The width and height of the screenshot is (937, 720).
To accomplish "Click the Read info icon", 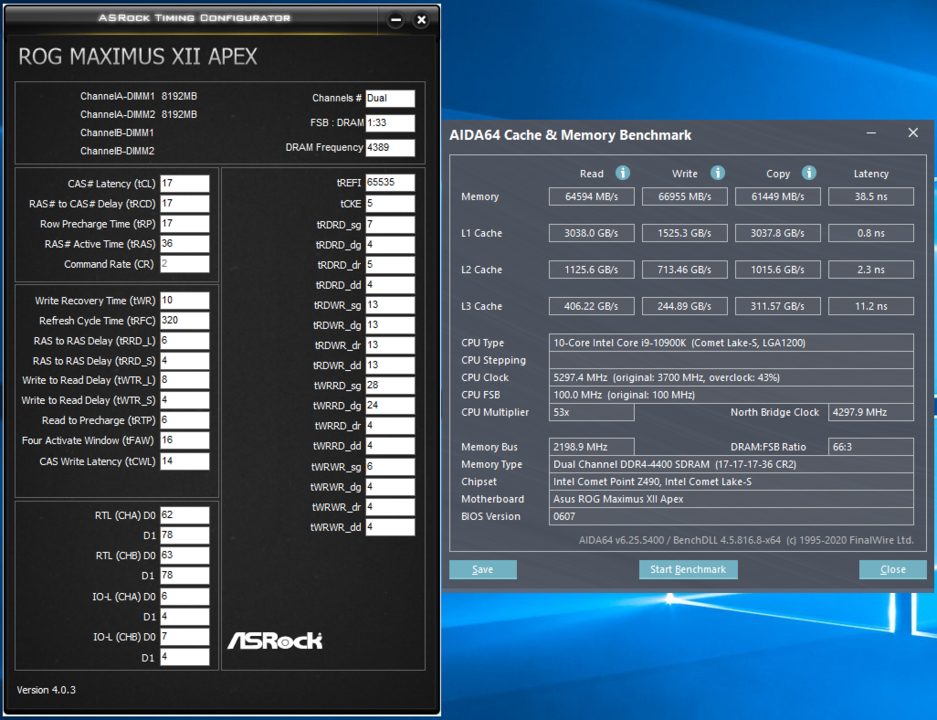I will [x=622, y=173].
